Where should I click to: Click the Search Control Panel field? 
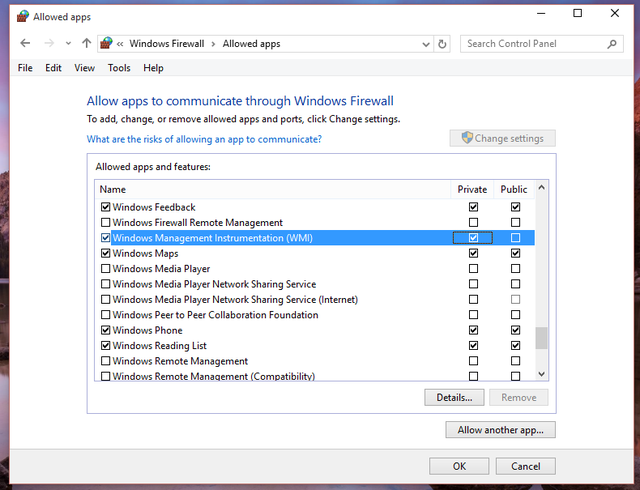542,44
